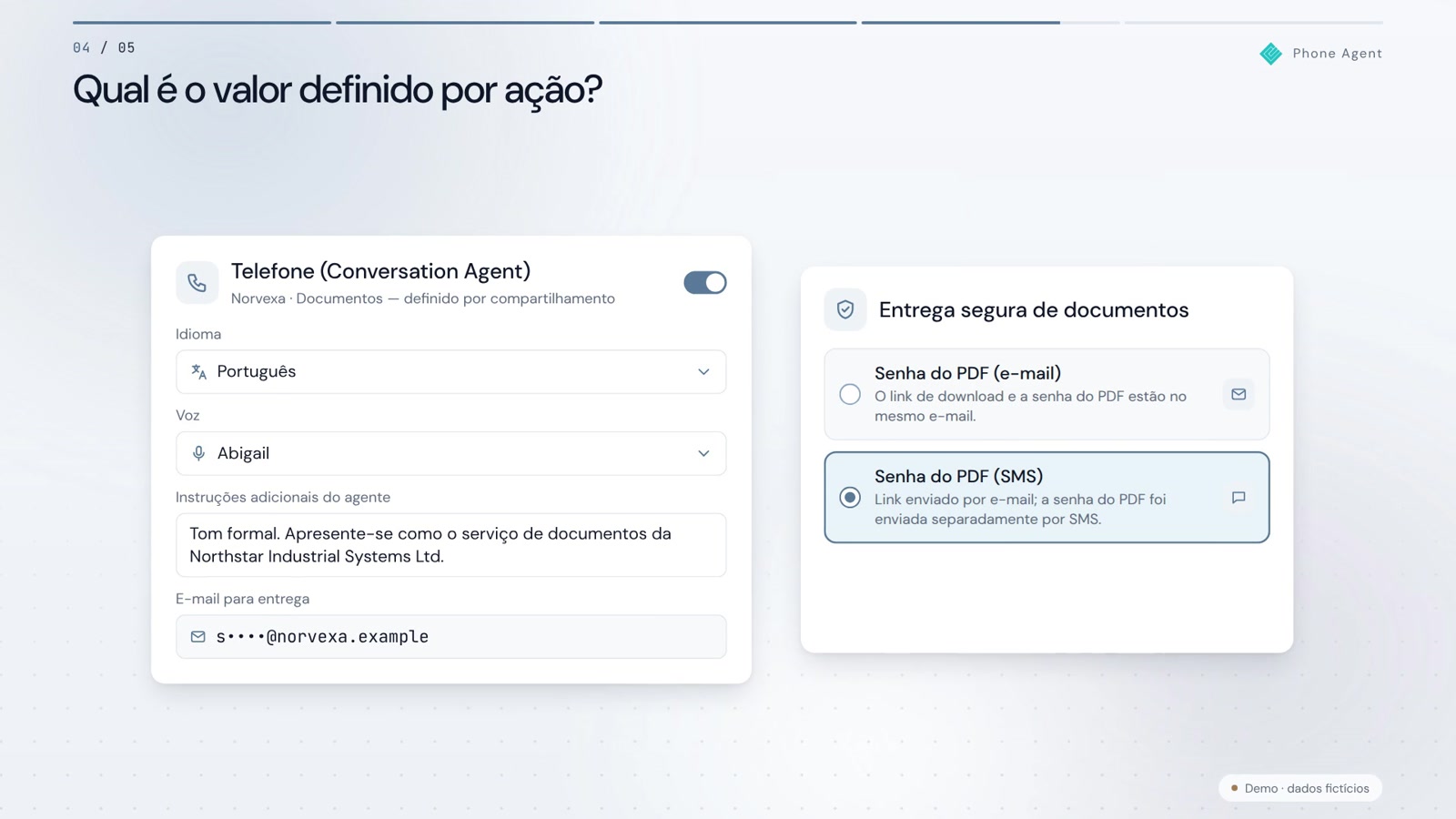Click the translate icon beside Português
The image size is (1456, 819).
click(x=198, y=371)
